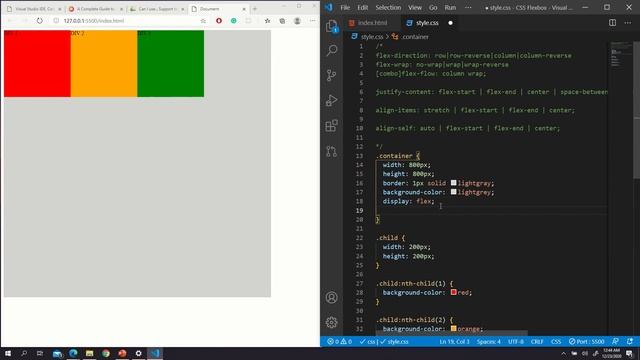Open the pull requests activity bar icon

tap(331, 151)
